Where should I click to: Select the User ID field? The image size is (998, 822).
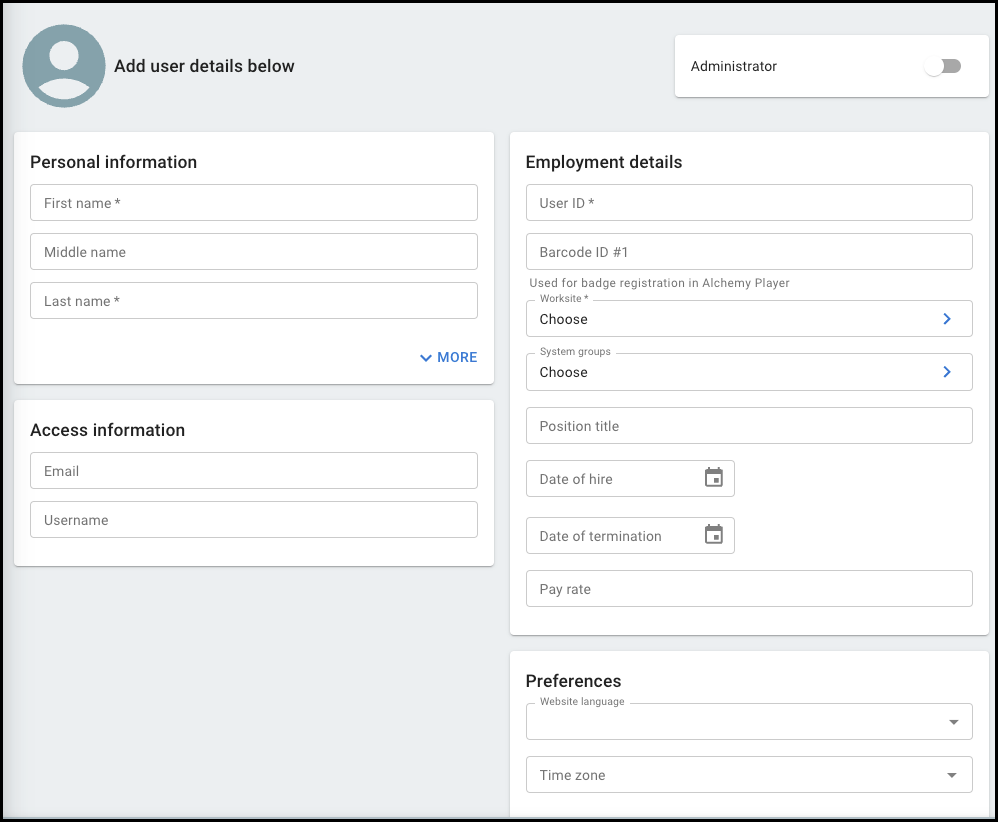tap(748, 203)
